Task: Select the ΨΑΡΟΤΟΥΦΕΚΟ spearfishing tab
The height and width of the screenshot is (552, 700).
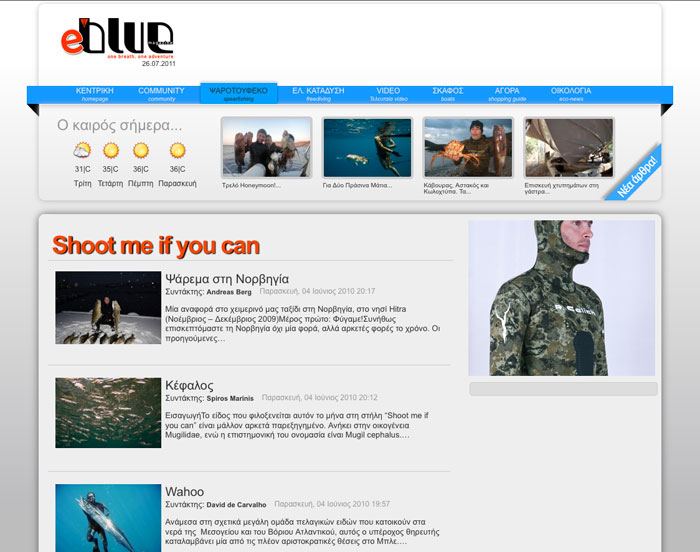Action: [238, 94]
